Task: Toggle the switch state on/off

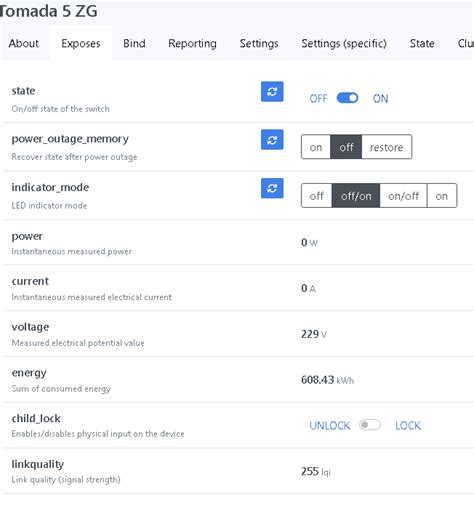Action: pyautogui.click(x=347, y=98)
